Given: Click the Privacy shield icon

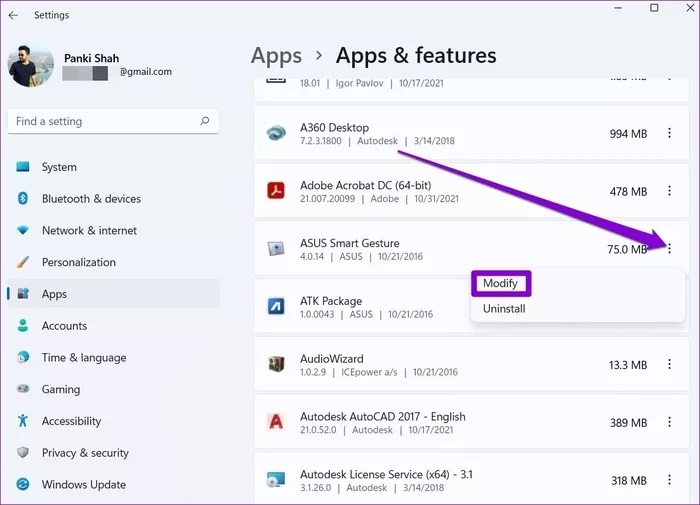Looking at the screenshot, I should pos(23,452).
